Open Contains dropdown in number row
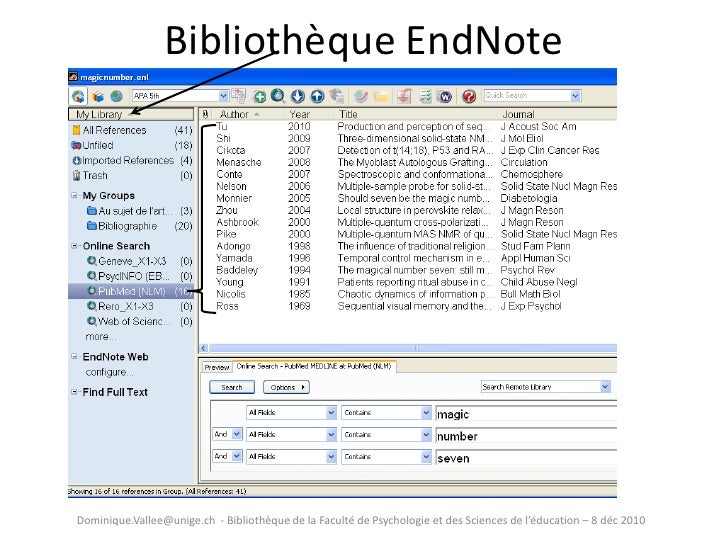 [x=426, y=435]
